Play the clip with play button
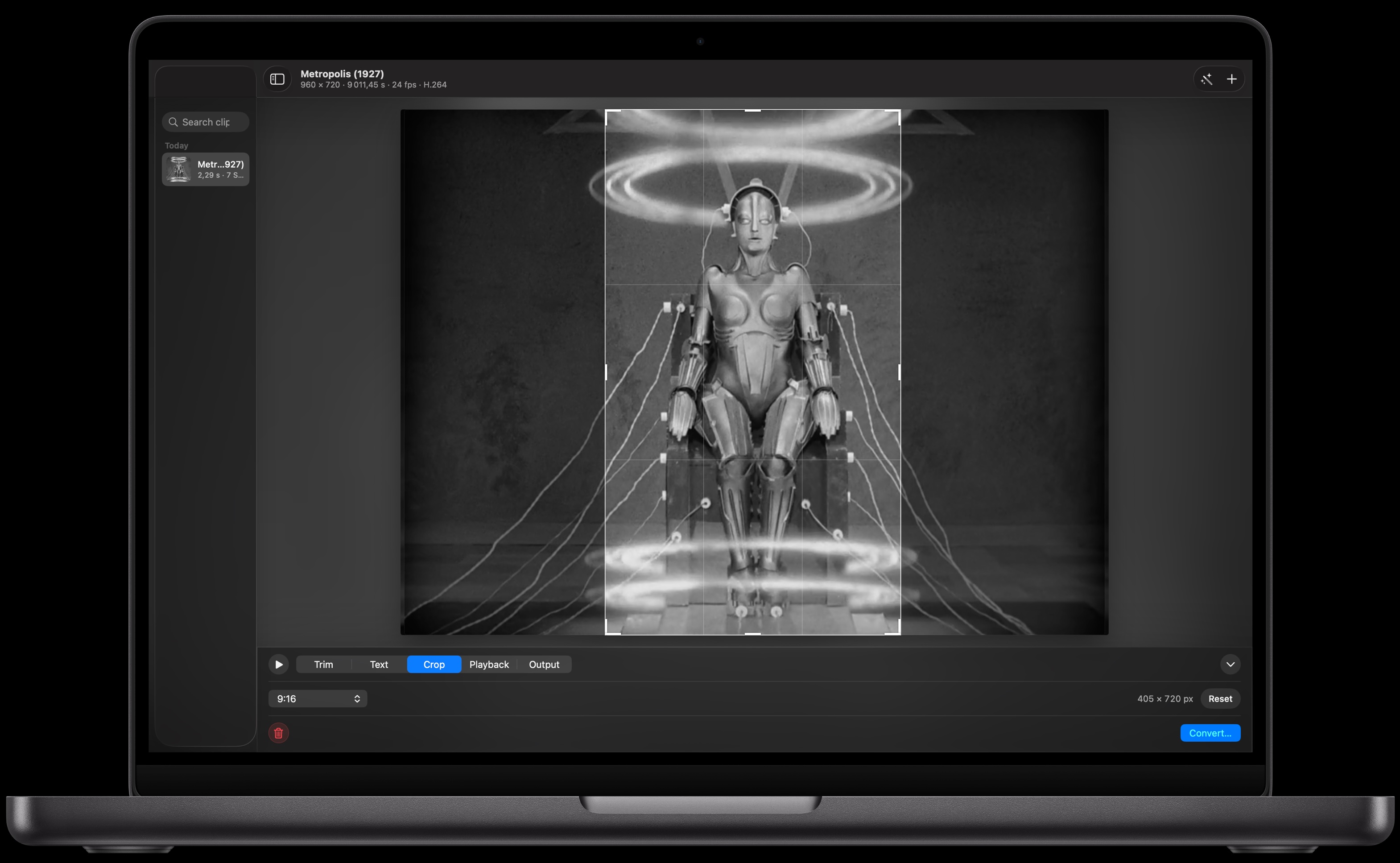The width and height of the screenshot is (1400, 863). pos(278,665)
